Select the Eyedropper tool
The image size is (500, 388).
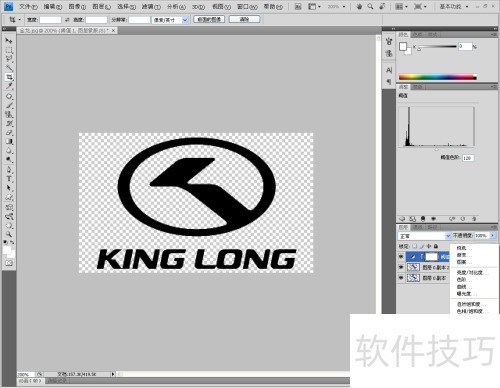9,86
